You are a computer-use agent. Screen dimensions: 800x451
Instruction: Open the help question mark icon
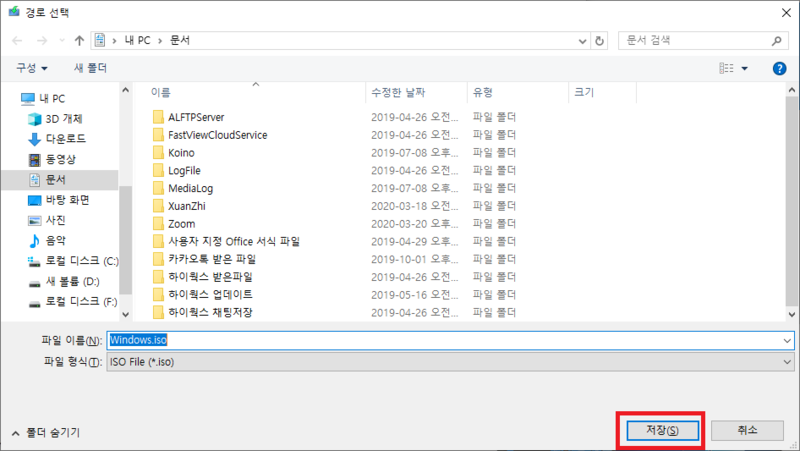pyautogui.click(x=780, y=68)
